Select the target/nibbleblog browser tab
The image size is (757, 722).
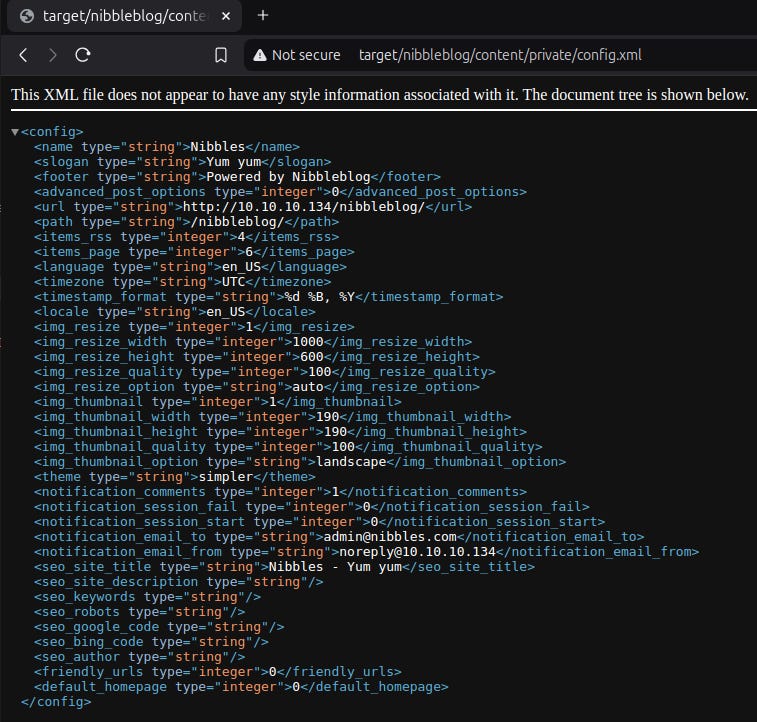click(x=125, y=16)
